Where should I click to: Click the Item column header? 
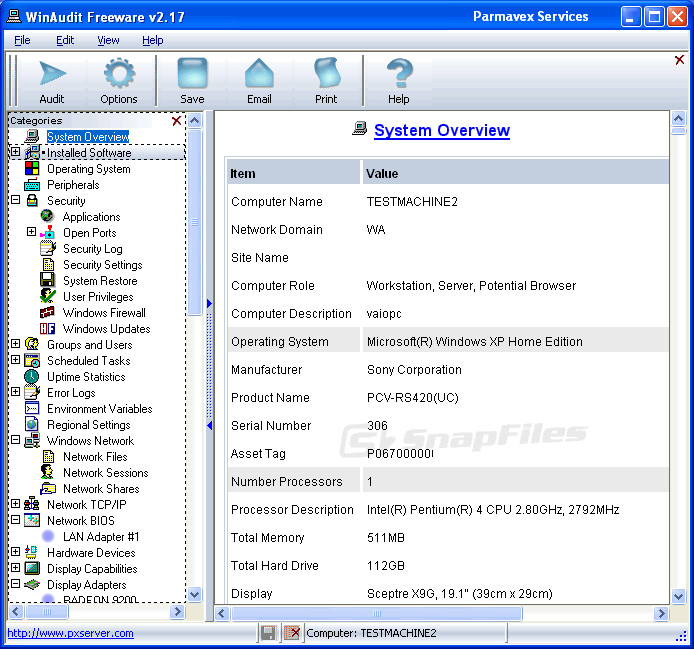(x=293, y=173)
